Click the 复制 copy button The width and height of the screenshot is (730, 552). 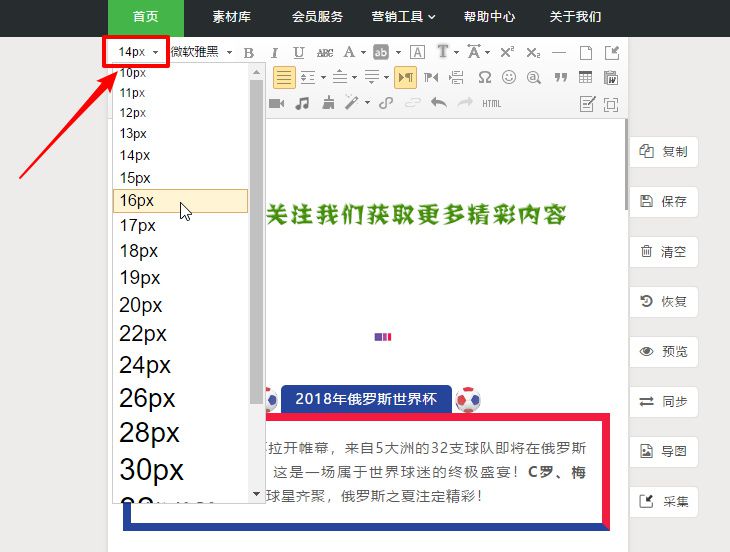click(664, 152)
